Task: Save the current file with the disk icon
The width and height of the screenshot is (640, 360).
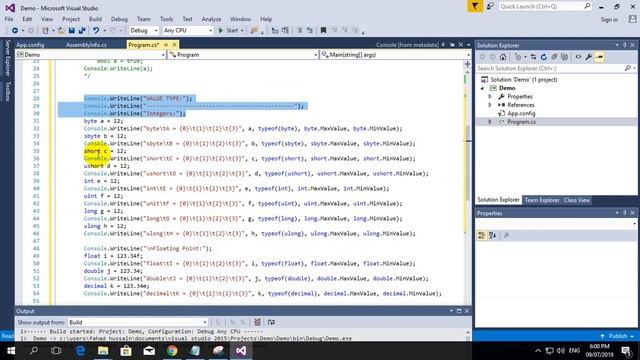Action: 72,31
